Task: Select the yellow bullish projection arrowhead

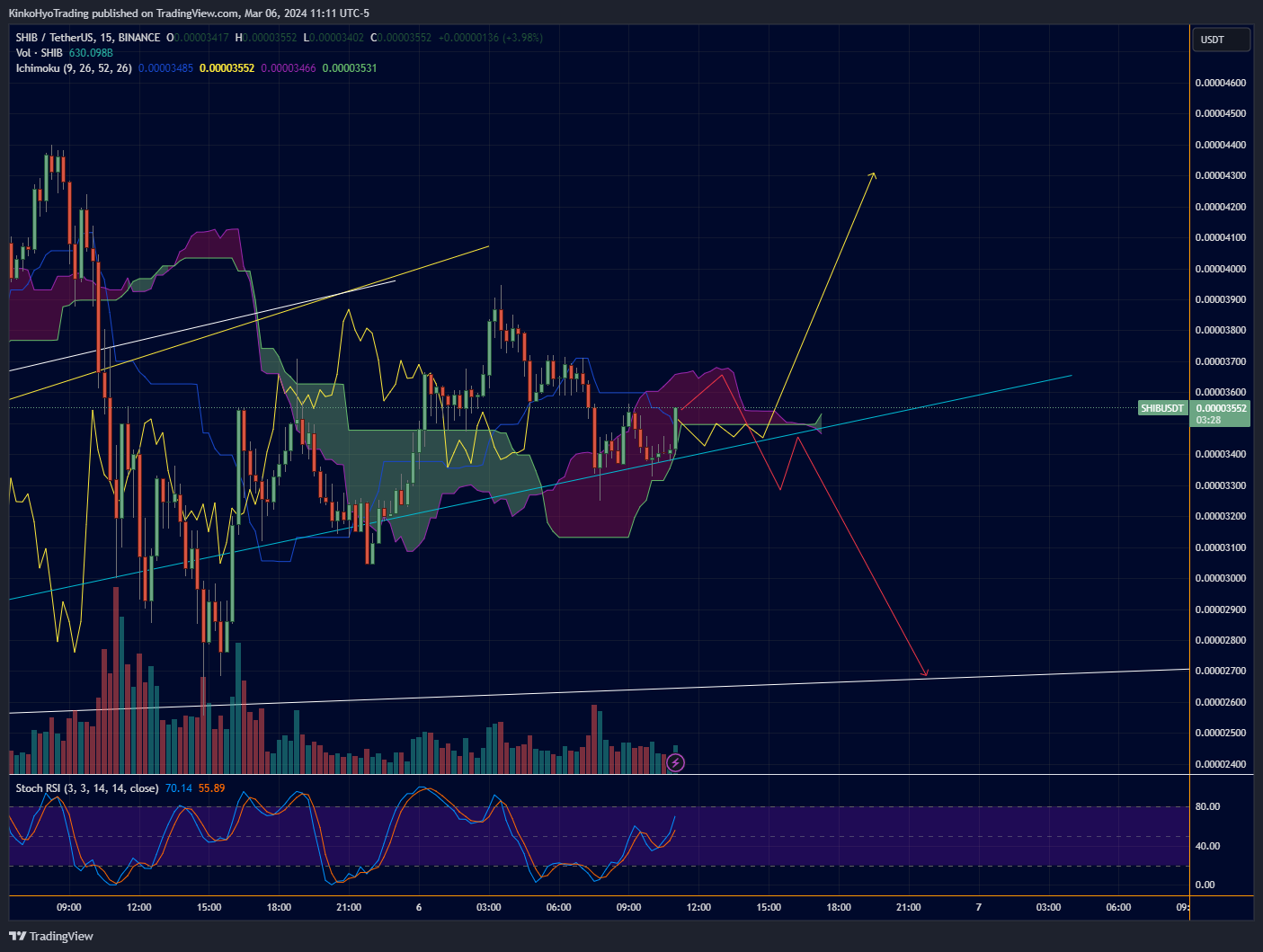Action: point(872,175)
